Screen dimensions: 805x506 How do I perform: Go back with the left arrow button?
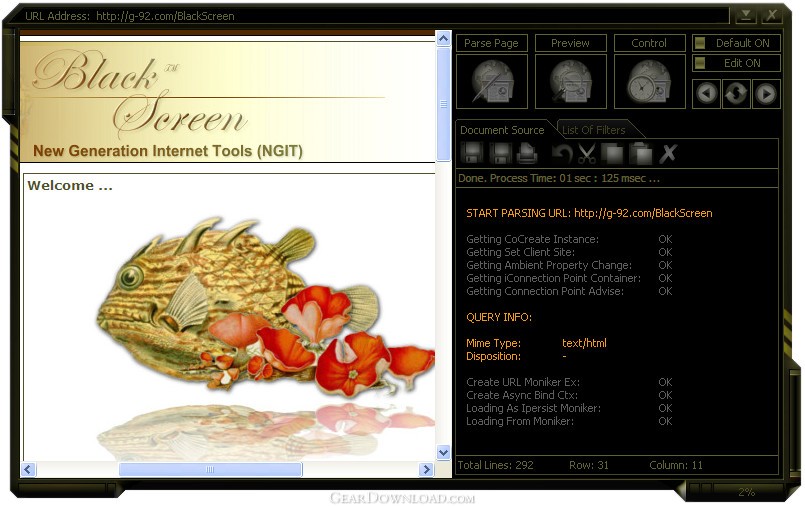[707, 94]
